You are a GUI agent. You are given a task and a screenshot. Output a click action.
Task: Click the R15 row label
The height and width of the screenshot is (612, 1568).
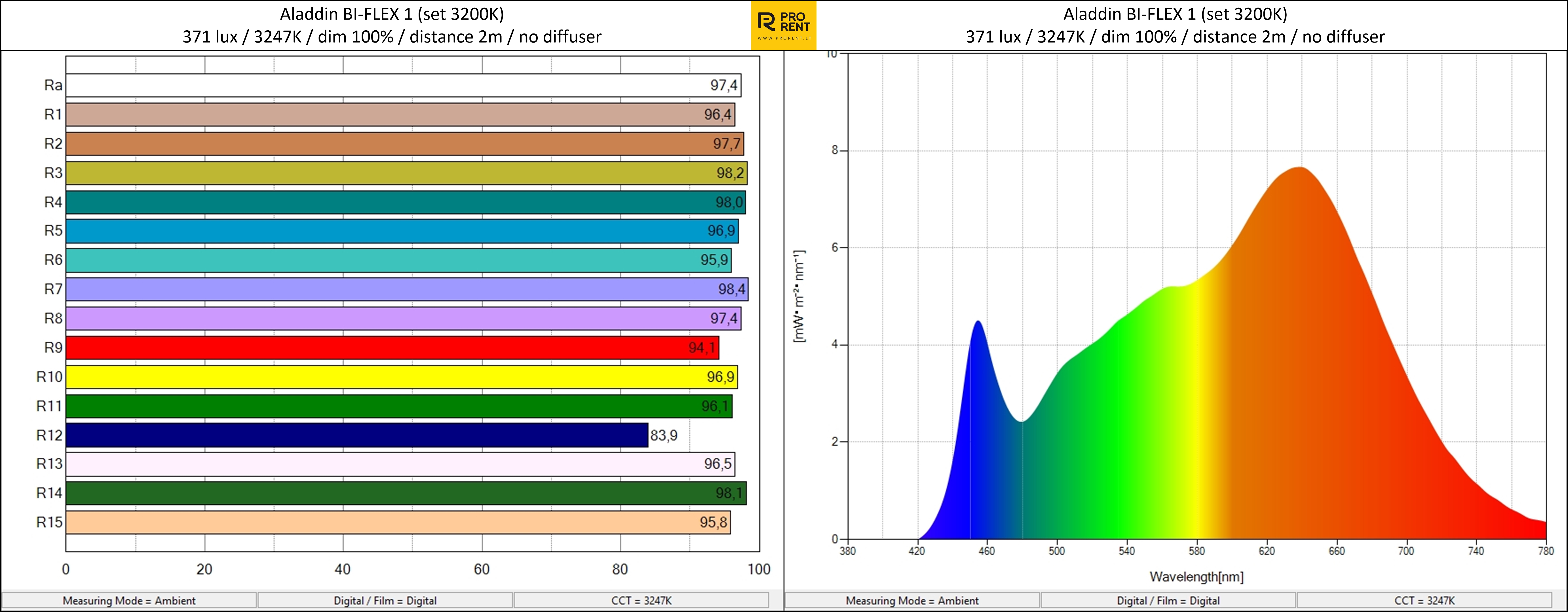(x=49, y=522)
